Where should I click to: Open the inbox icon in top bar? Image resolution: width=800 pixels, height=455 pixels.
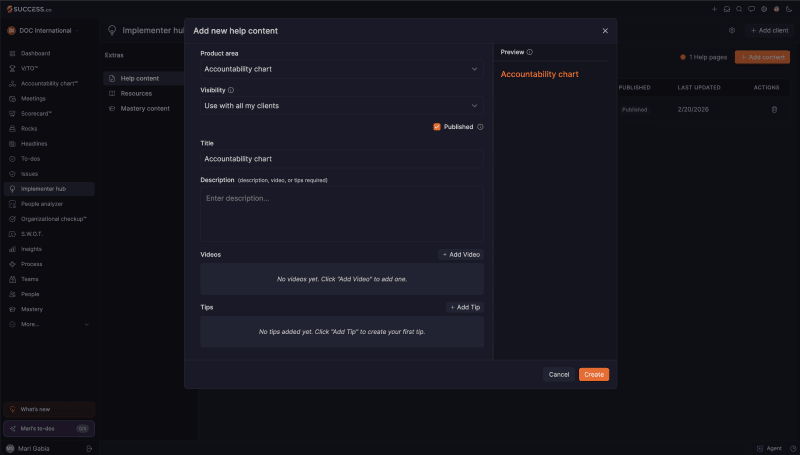[727, 9]
